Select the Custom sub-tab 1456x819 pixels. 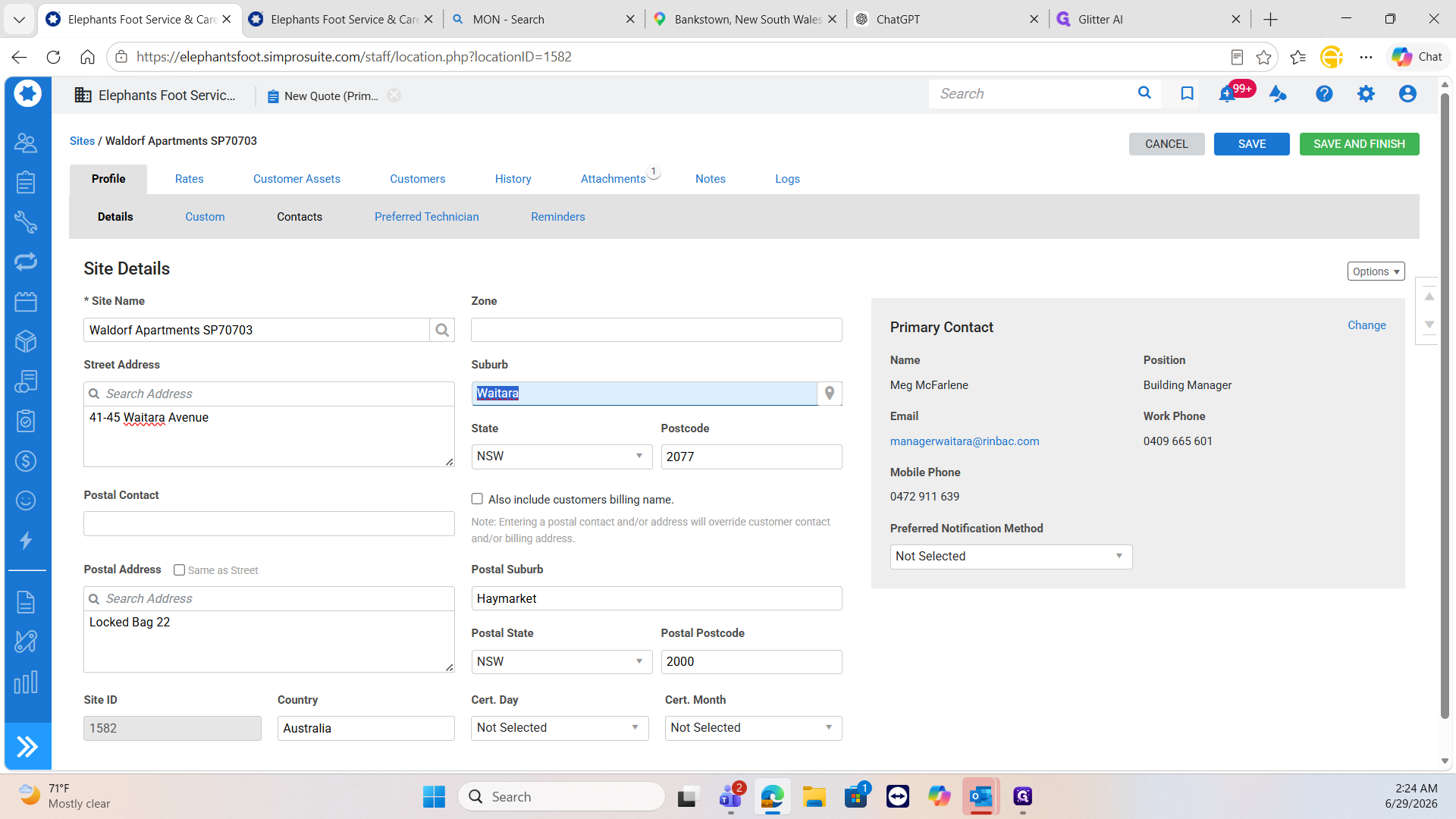[x=205, y=217]
